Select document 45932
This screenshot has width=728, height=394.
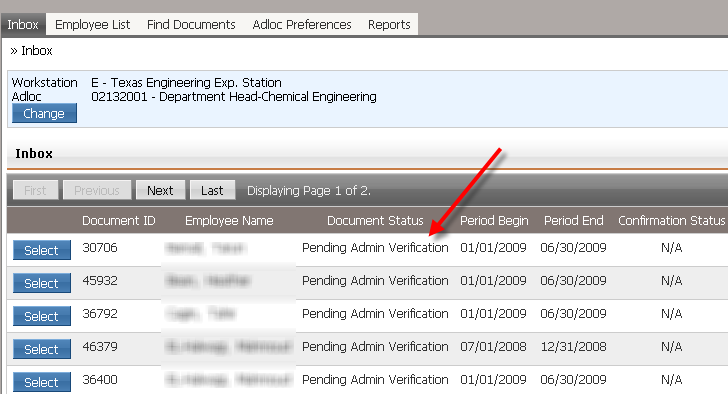click(x=42, y=283)
